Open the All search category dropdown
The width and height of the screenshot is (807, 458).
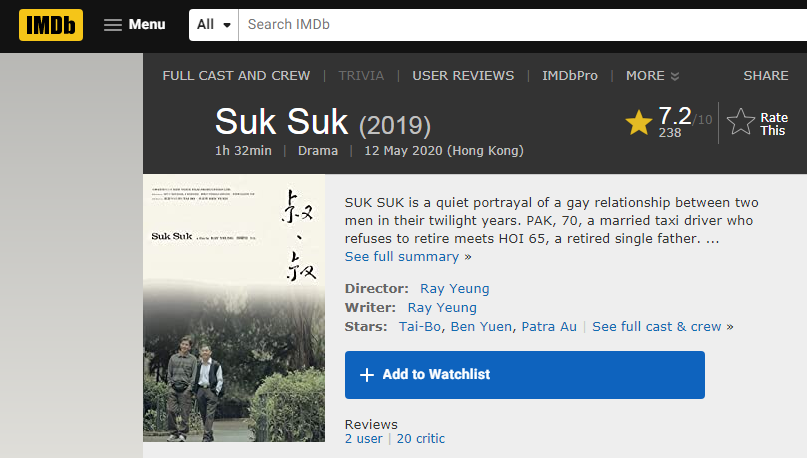[x=214, y=24]
